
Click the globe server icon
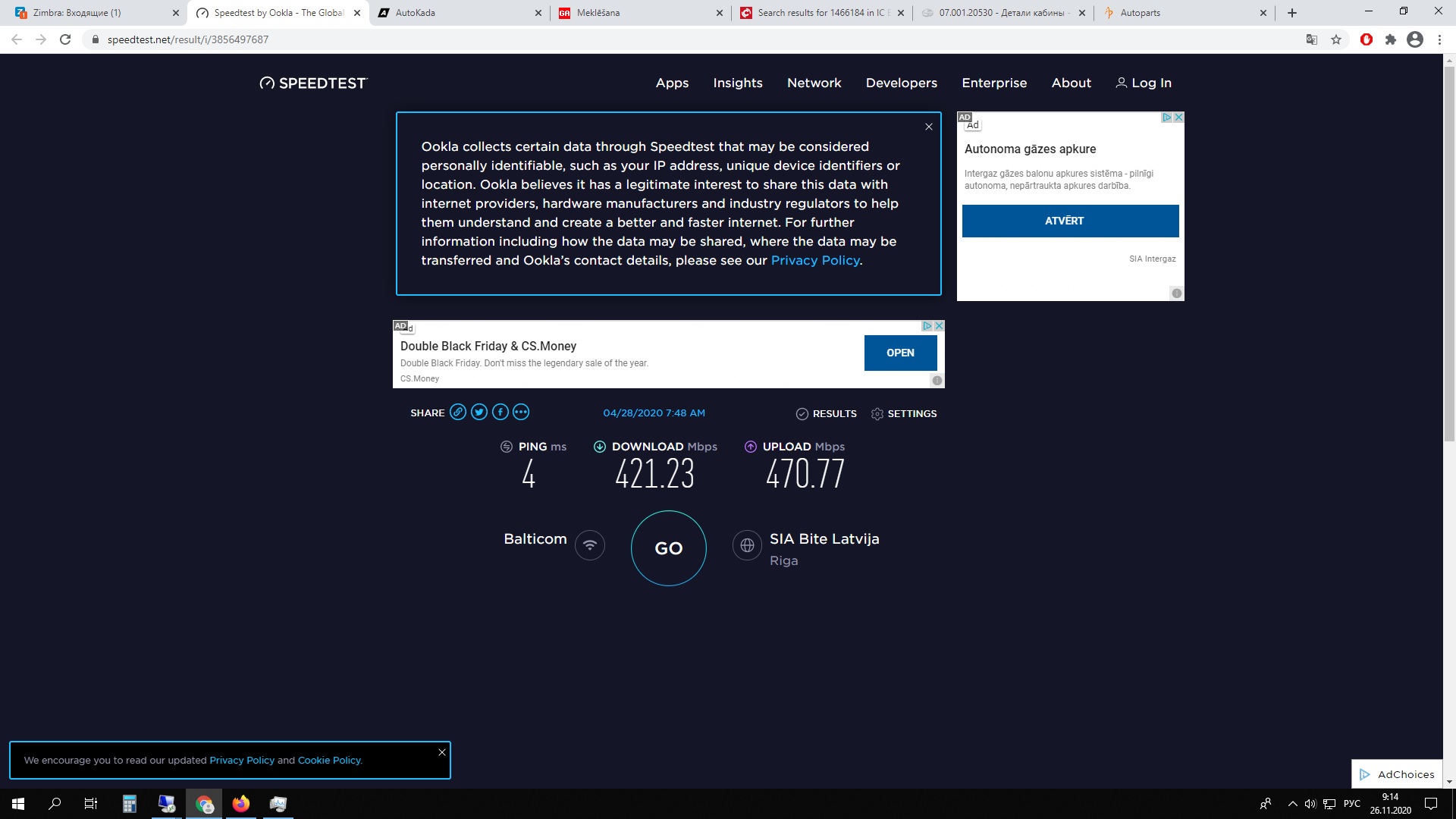[747, 545]
